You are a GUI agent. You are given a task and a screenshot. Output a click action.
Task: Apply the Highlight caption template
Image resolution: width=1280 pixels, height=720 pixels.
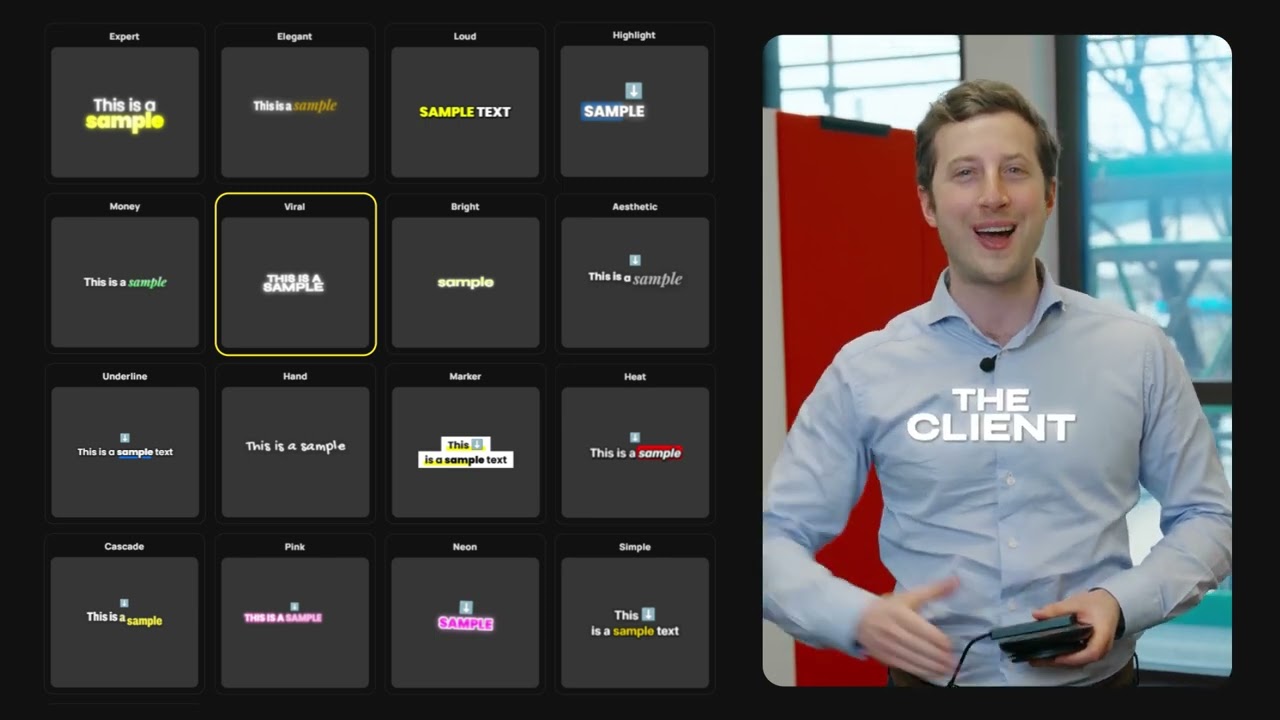pos(635,103)
